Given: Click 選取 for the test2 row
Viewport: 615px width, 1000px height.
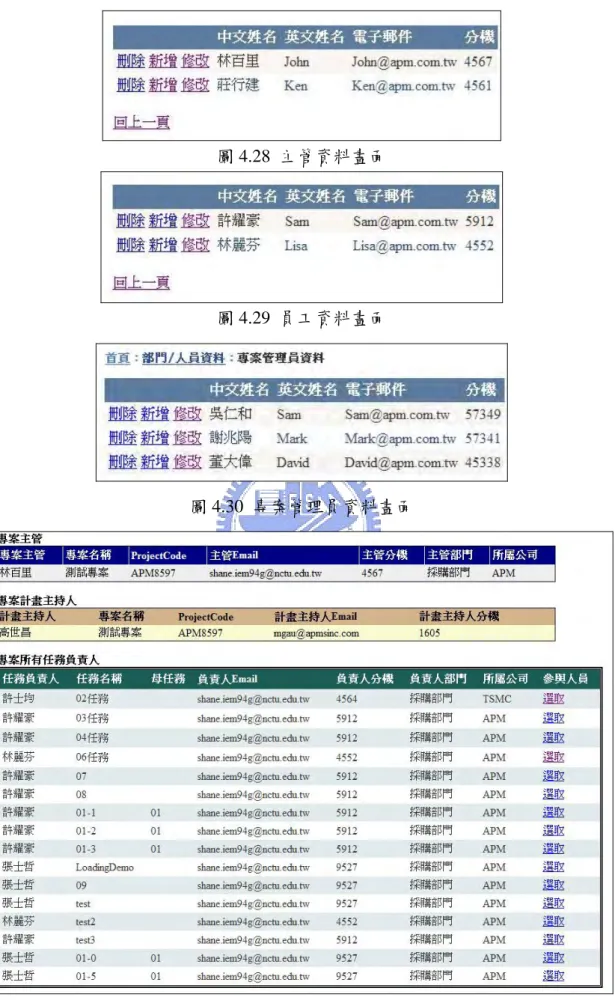Looking at the screenshot, I should (553, 922).
